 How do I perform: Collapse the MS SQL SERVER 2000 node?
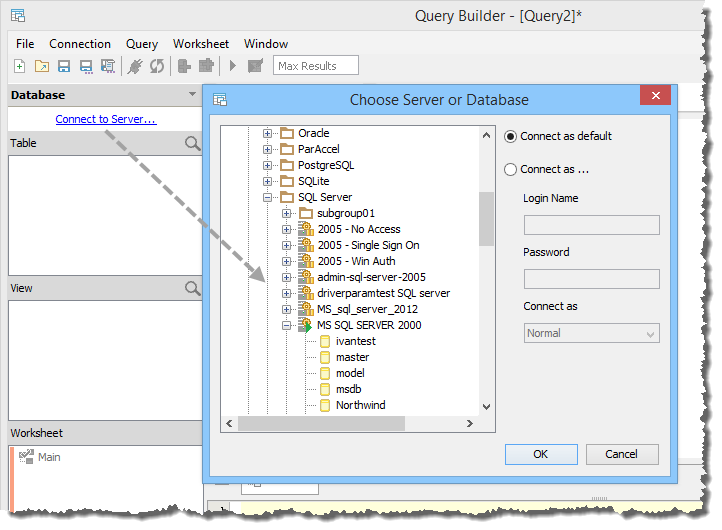pyautogui.click(x=286, y=326)
